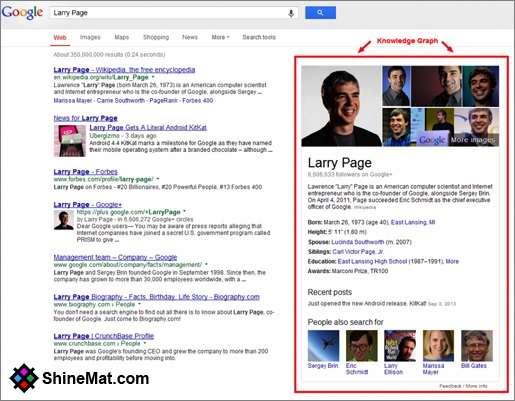Go to the News tab
Screen dimensions: 515x401
(190, 37)
